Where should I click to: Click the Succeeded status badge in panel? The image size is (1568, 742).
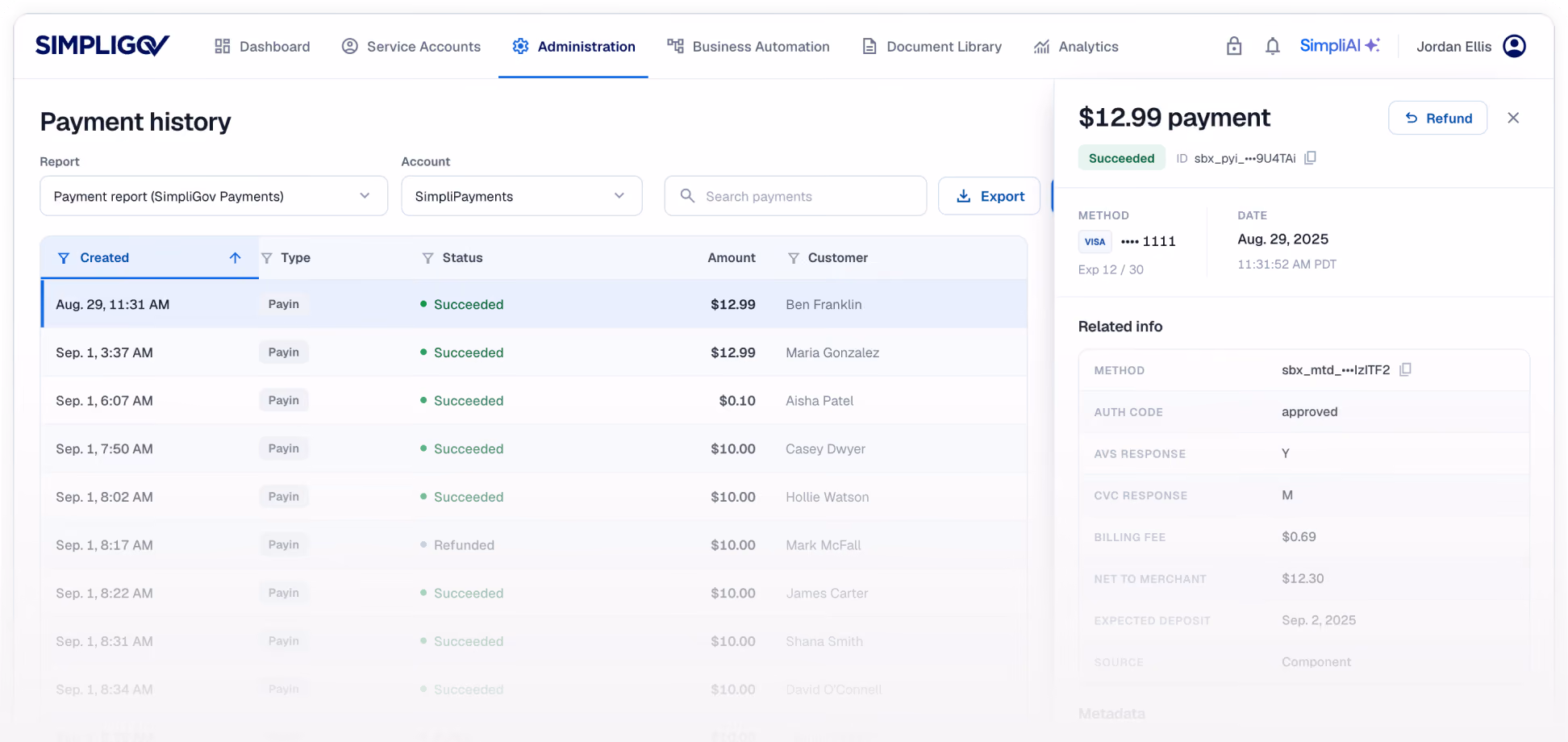click(x=1121, y=158)
